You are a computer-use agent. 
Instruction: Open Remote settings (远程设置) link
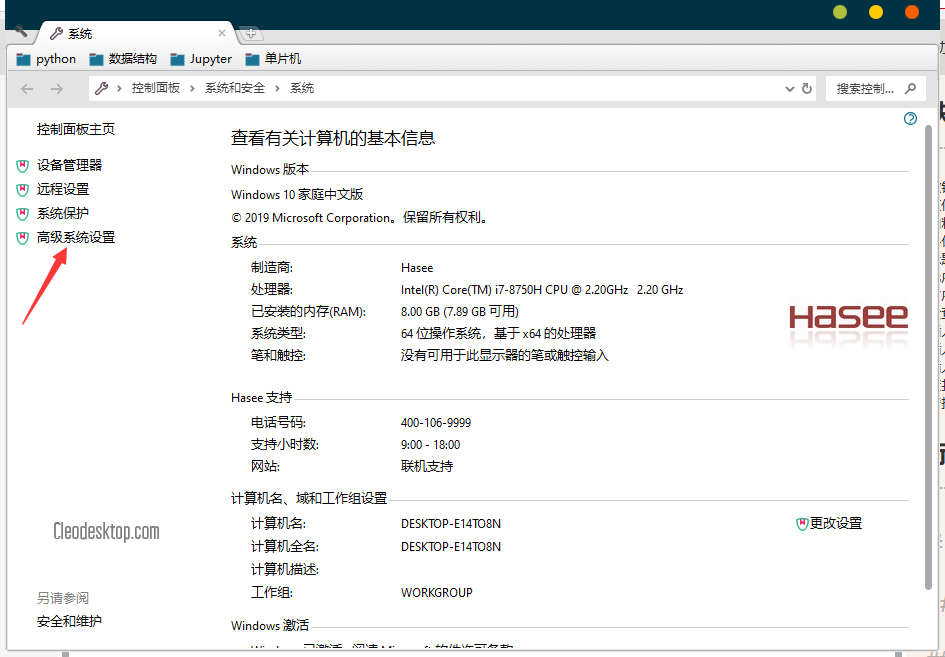pos(63,189)
